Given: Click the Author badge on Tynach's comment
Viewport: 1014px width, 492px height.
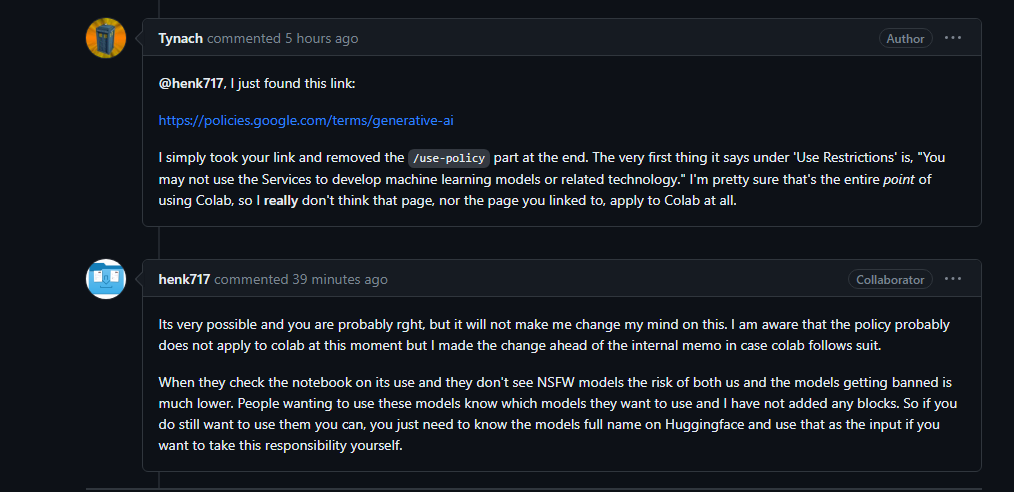Looking at the screenshot, I should [905, 38].
